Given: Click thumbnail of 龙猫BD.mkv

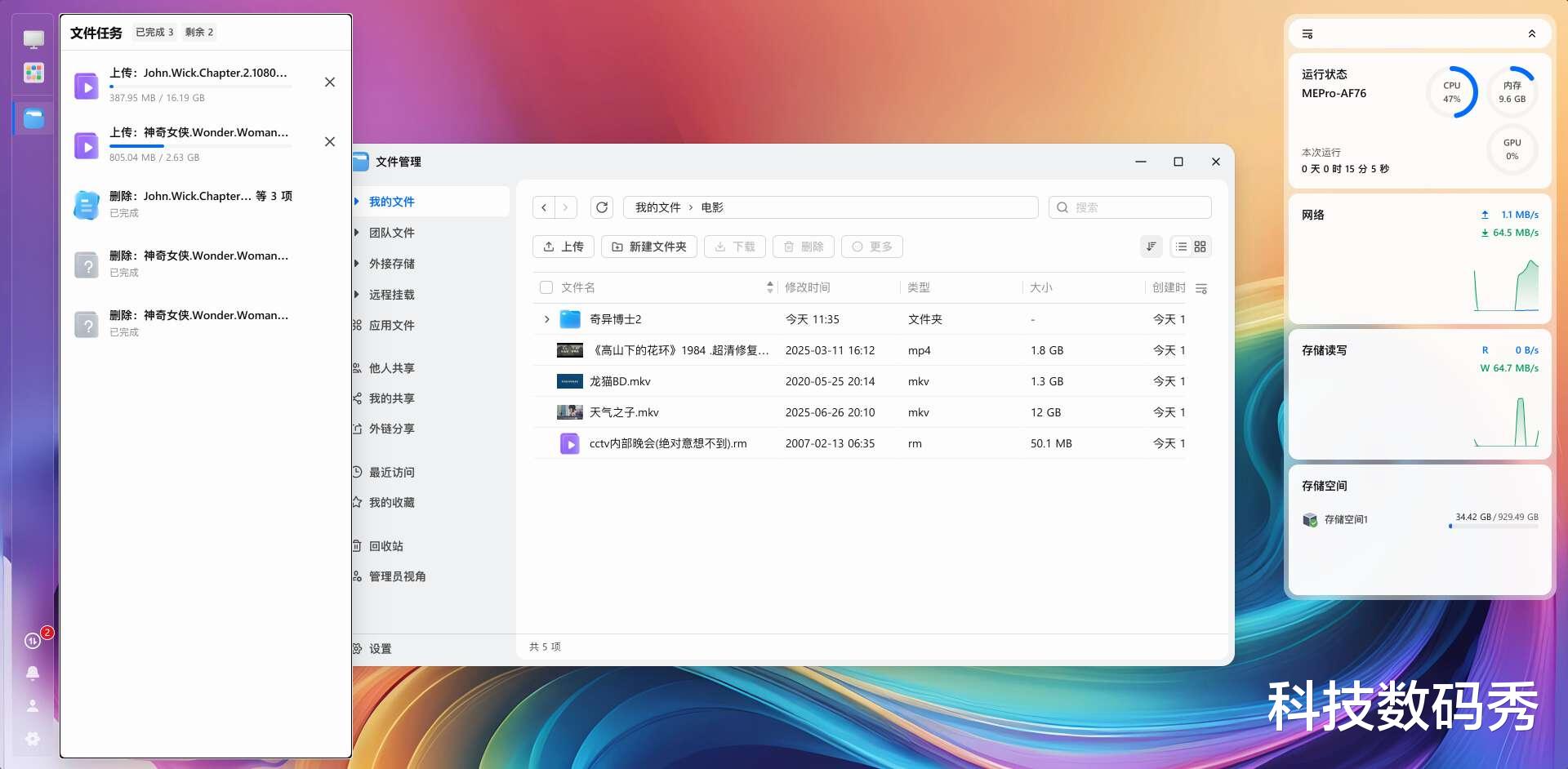Looking at the screenshot, I should coord(570,381).
